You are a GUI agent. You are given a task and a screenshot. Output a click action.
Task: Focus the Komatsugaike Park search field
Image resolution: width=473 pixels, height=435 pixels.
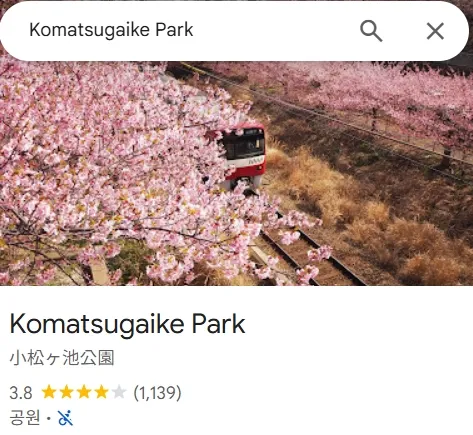click(x=187, y=30)
